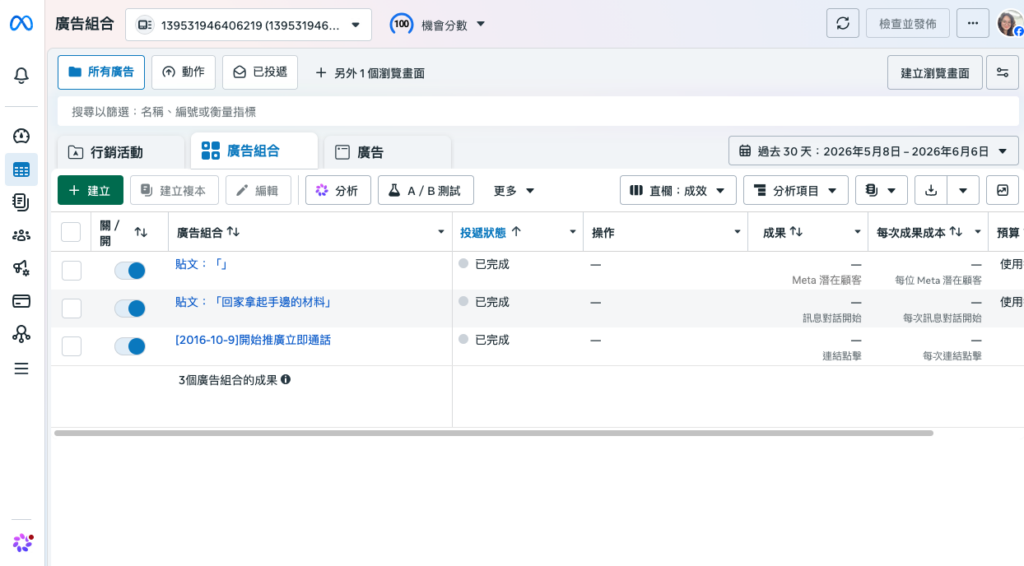Click the refresh data icon
Screen dimensions: 1024x566
[842, 24]
